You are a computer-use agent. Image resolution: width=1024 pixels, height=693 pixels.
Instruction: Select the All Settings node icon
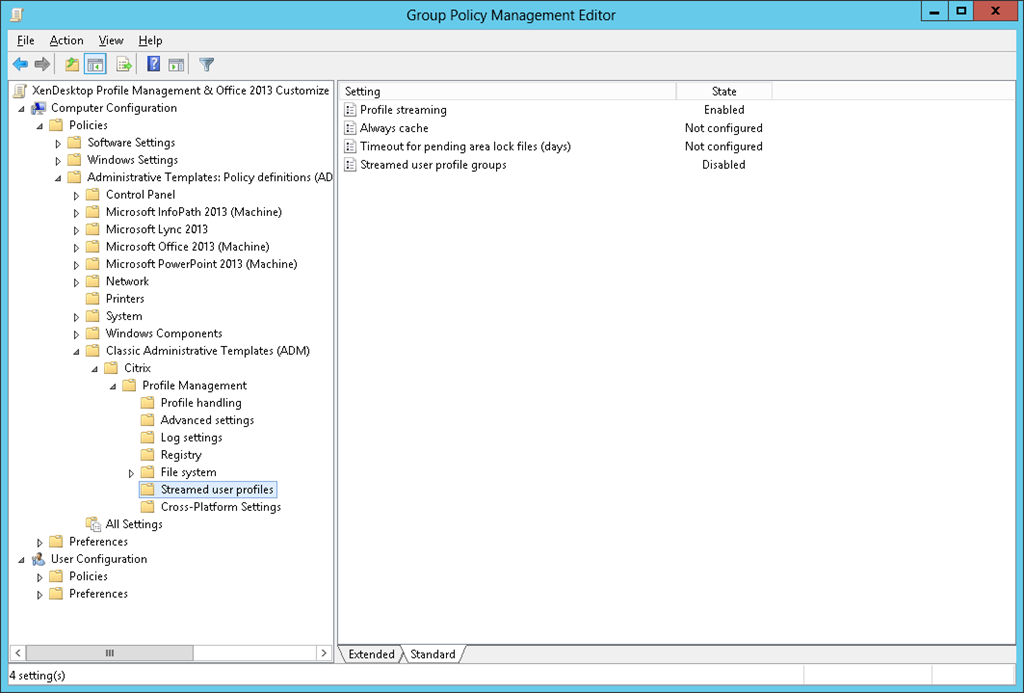click(x=93, y=524)
